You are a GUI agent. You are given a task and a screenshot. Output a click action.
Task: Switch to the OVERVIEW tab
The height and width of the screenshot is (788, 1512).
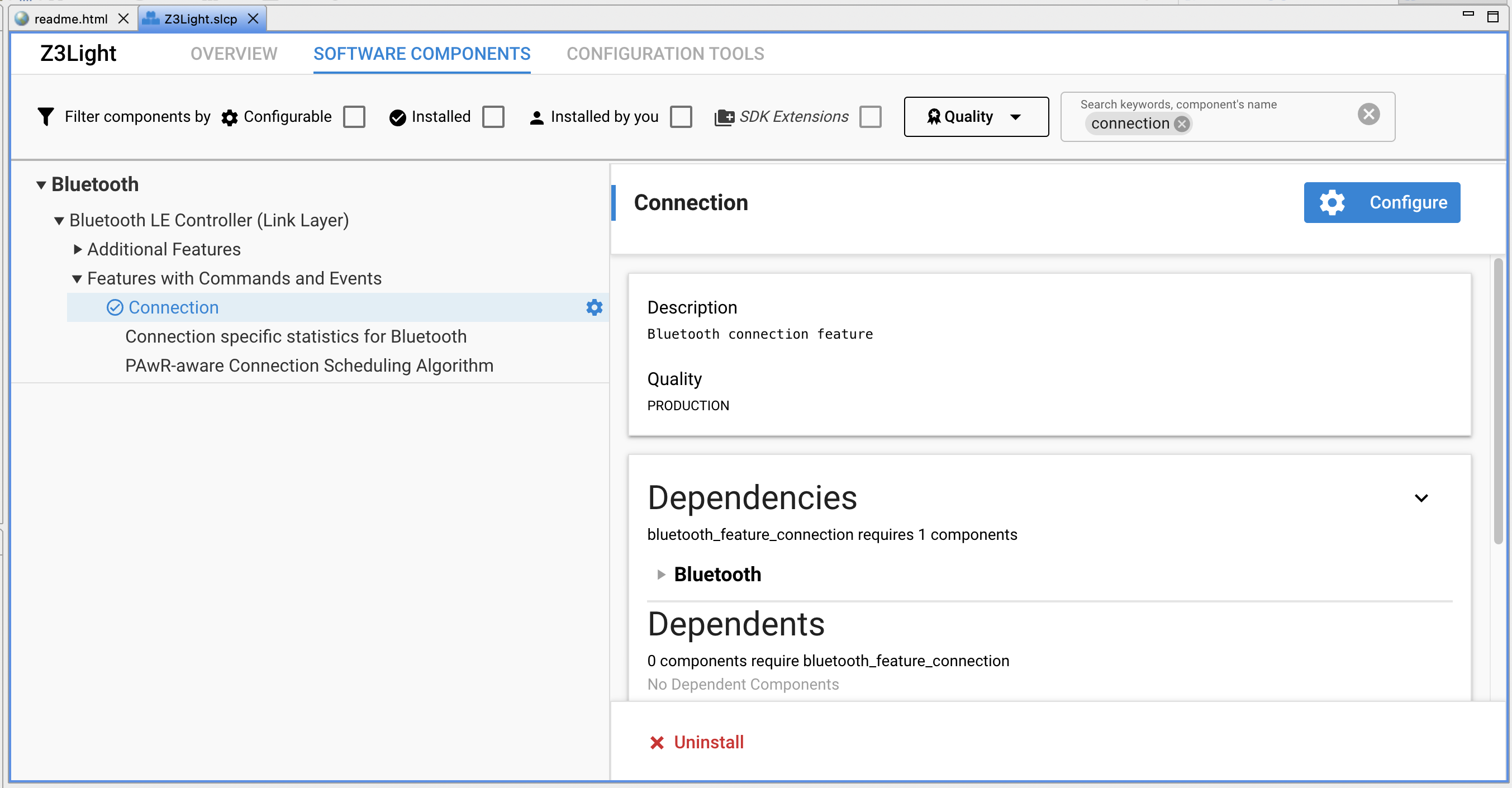[233, 54]
